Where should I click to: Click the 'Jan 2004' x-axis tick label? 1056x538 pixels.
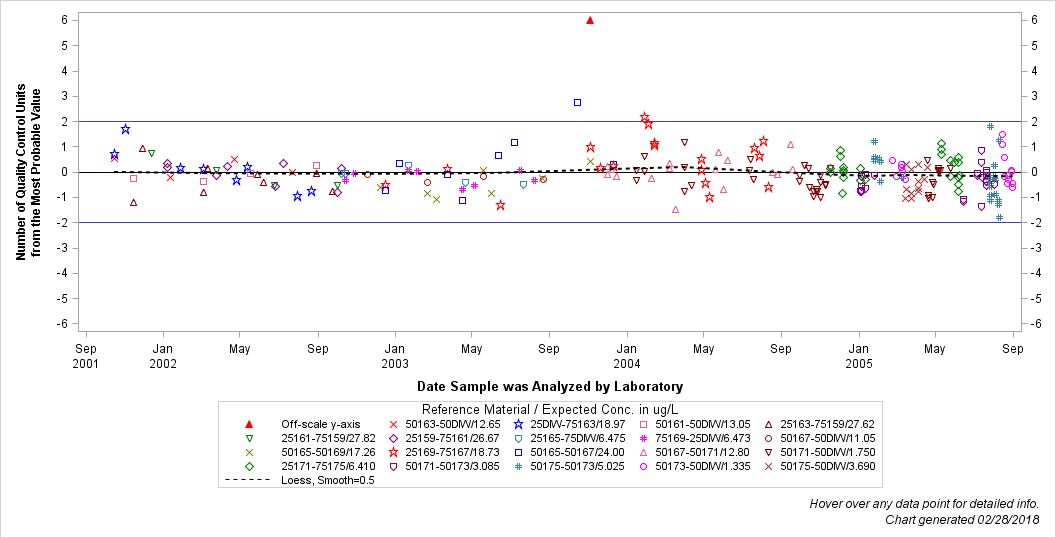(627, 355)
